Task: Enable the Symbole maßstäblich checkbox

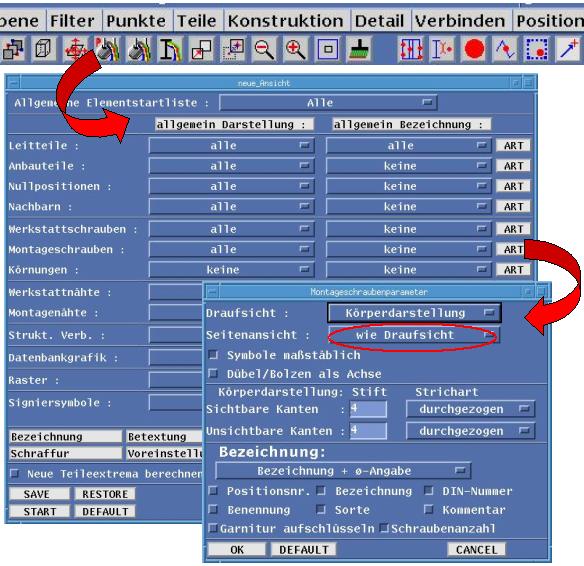Action: coord(213,354)
